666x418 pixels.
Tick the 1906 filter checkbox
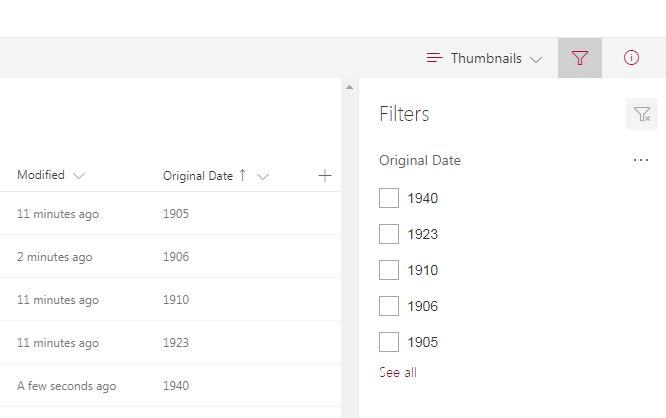(389, 306)
